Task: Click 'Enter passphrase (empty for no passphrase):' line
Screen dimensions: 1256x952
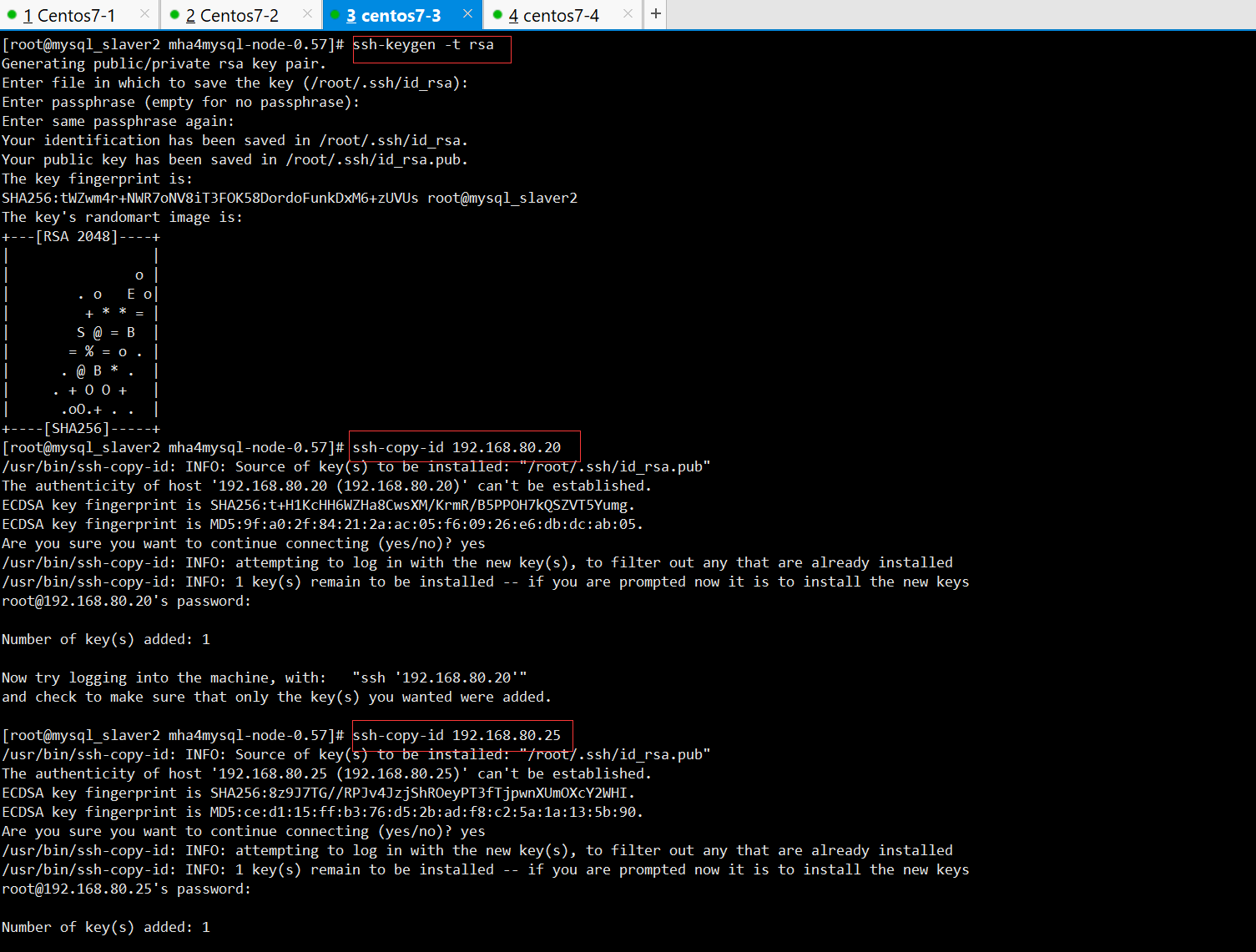Action: coord(180,103)
